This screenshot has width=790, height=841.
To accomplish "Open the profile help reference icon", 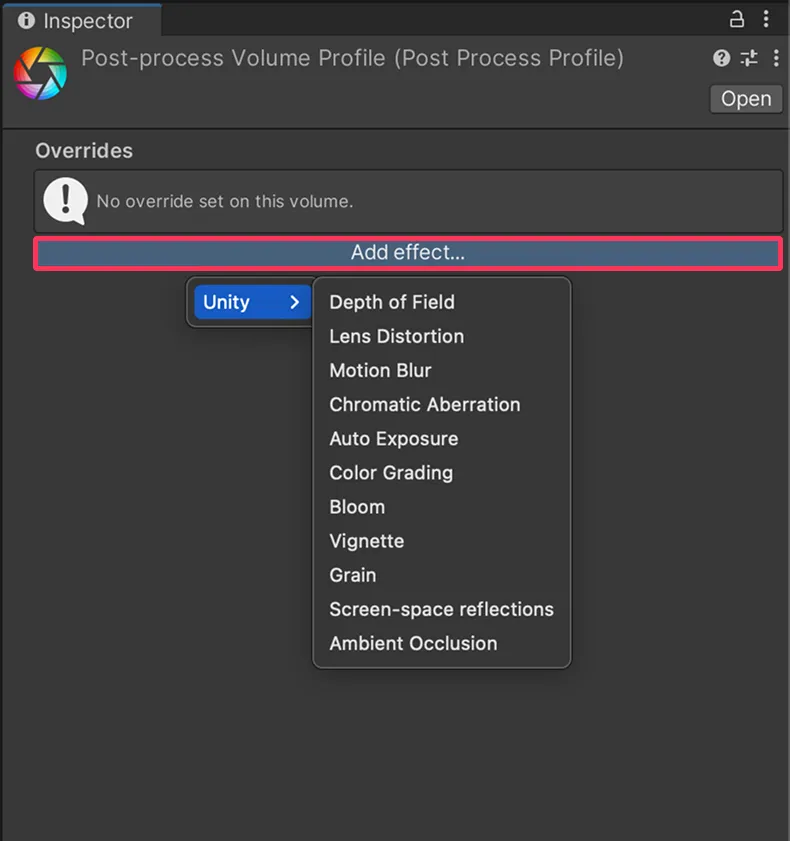I will pos(721,58).
